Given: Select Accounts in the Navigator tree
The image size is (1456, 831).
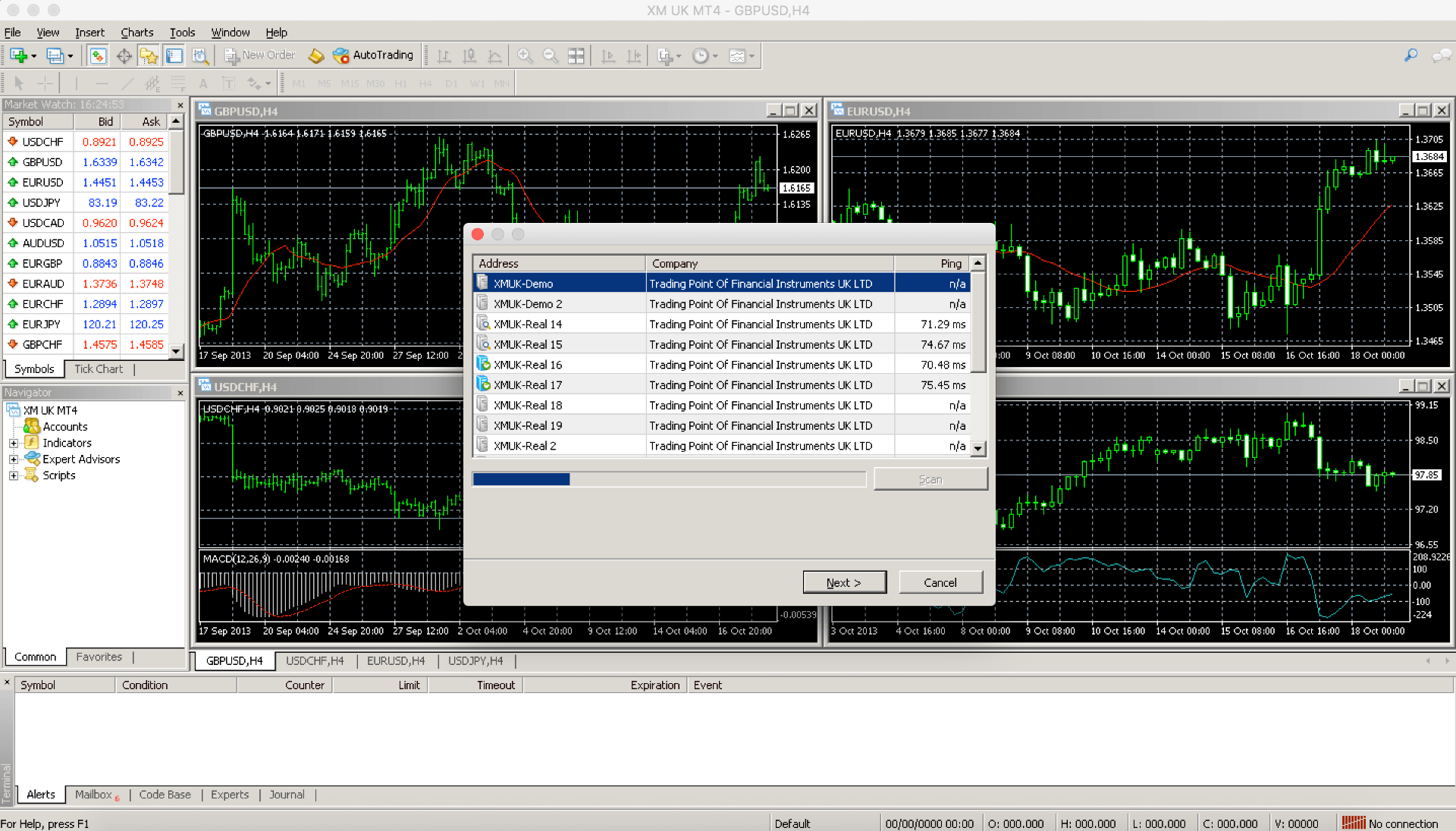Looking at the screenshot, I should coord(64,426).
